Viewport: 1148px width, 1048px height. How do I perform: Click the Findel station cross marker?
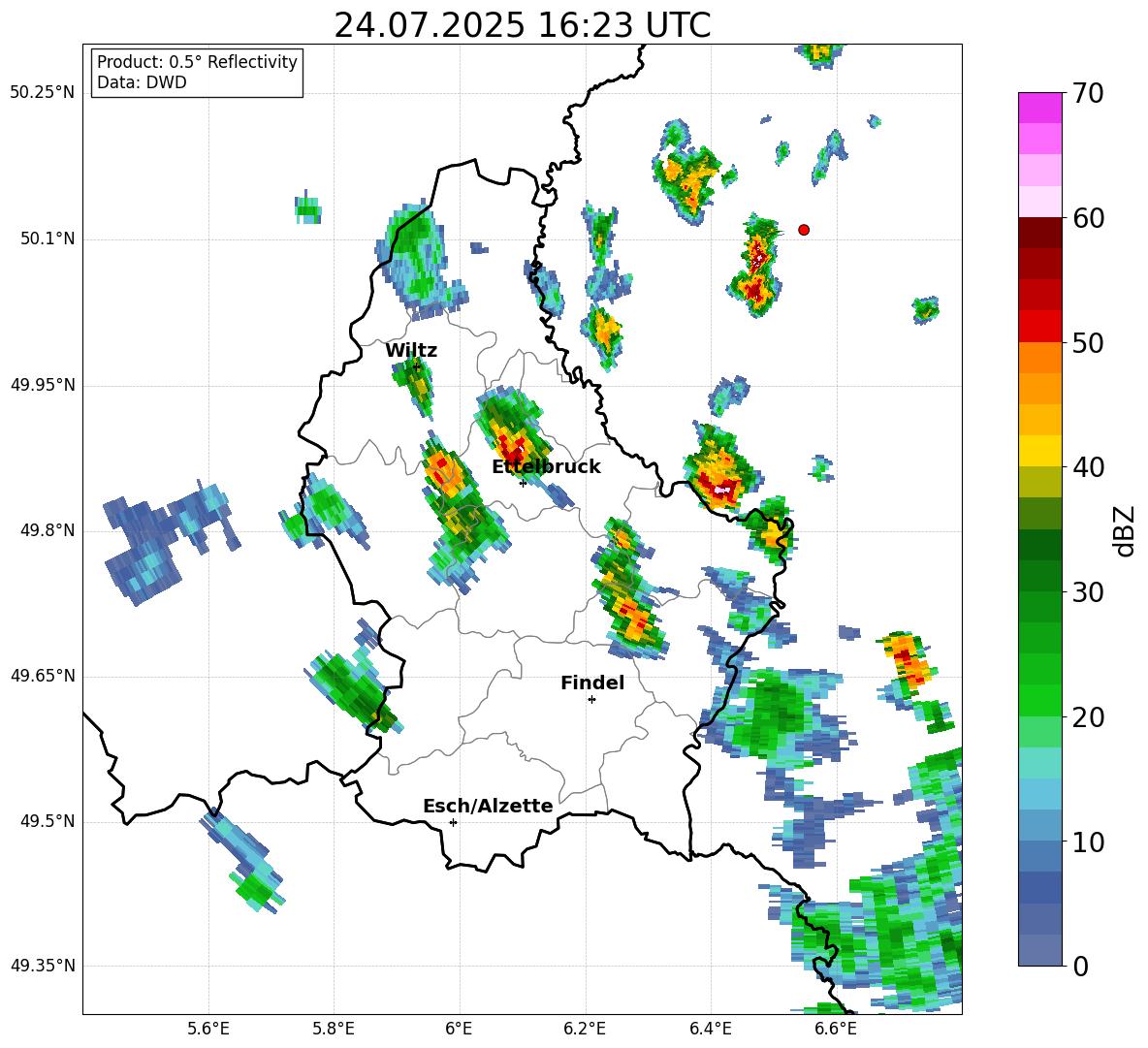(591, 700)
